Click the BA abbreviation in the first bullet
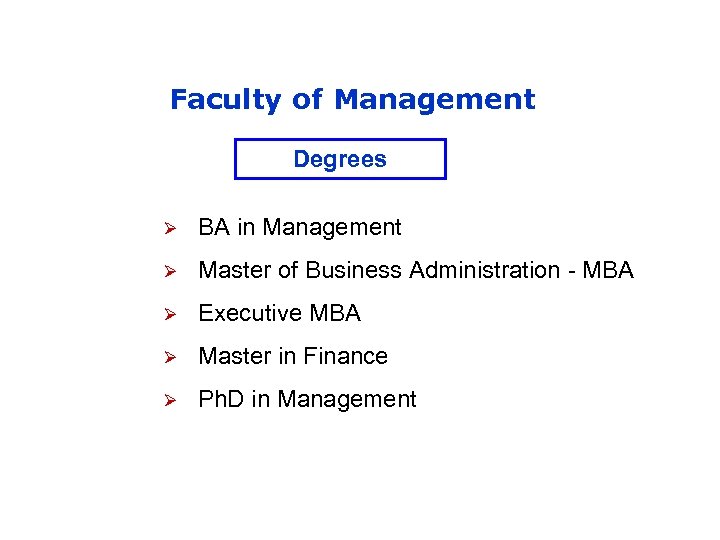The width and height of the screenshot is (720, 540). coord(214,228)
